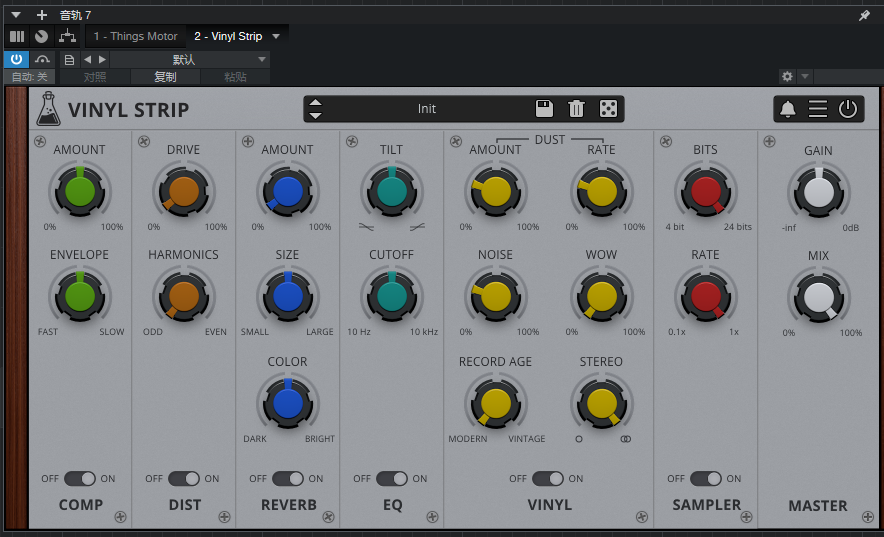
Task: Click the preset up/down stepper arrows
Action: 316,109
